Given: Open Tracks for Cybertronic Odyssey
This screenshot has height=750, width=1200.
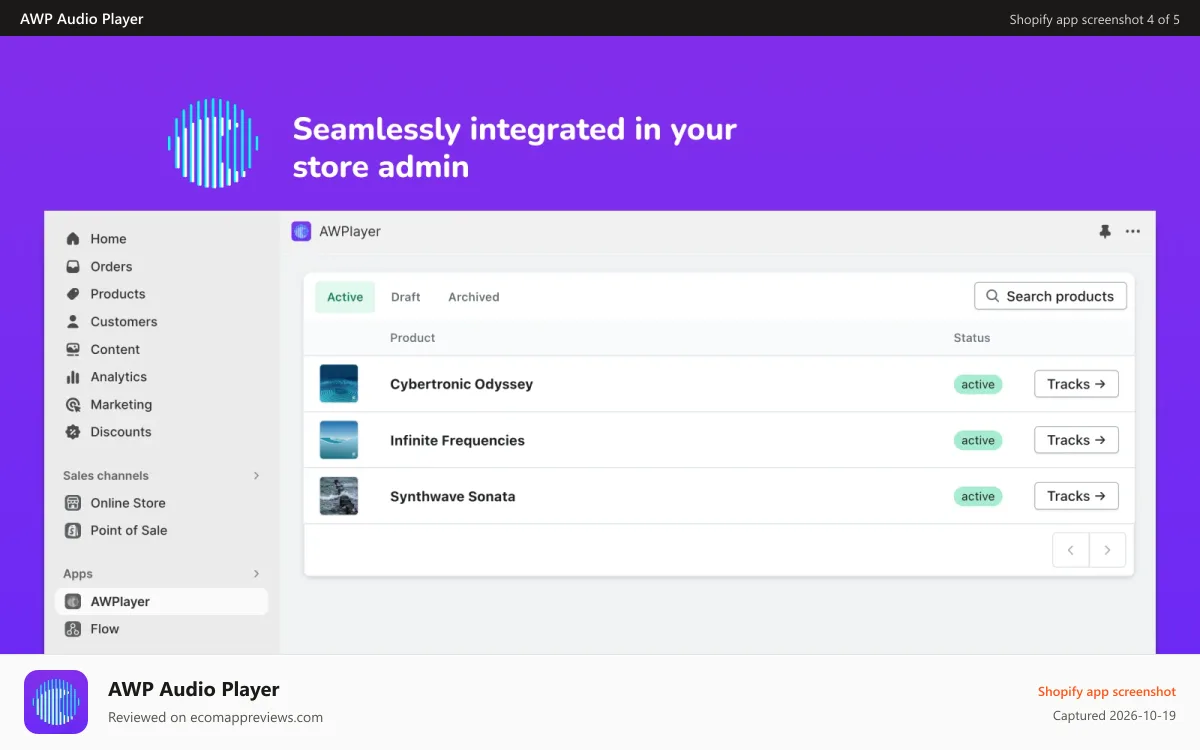Looking at the screenshot, I should 1076,384.
